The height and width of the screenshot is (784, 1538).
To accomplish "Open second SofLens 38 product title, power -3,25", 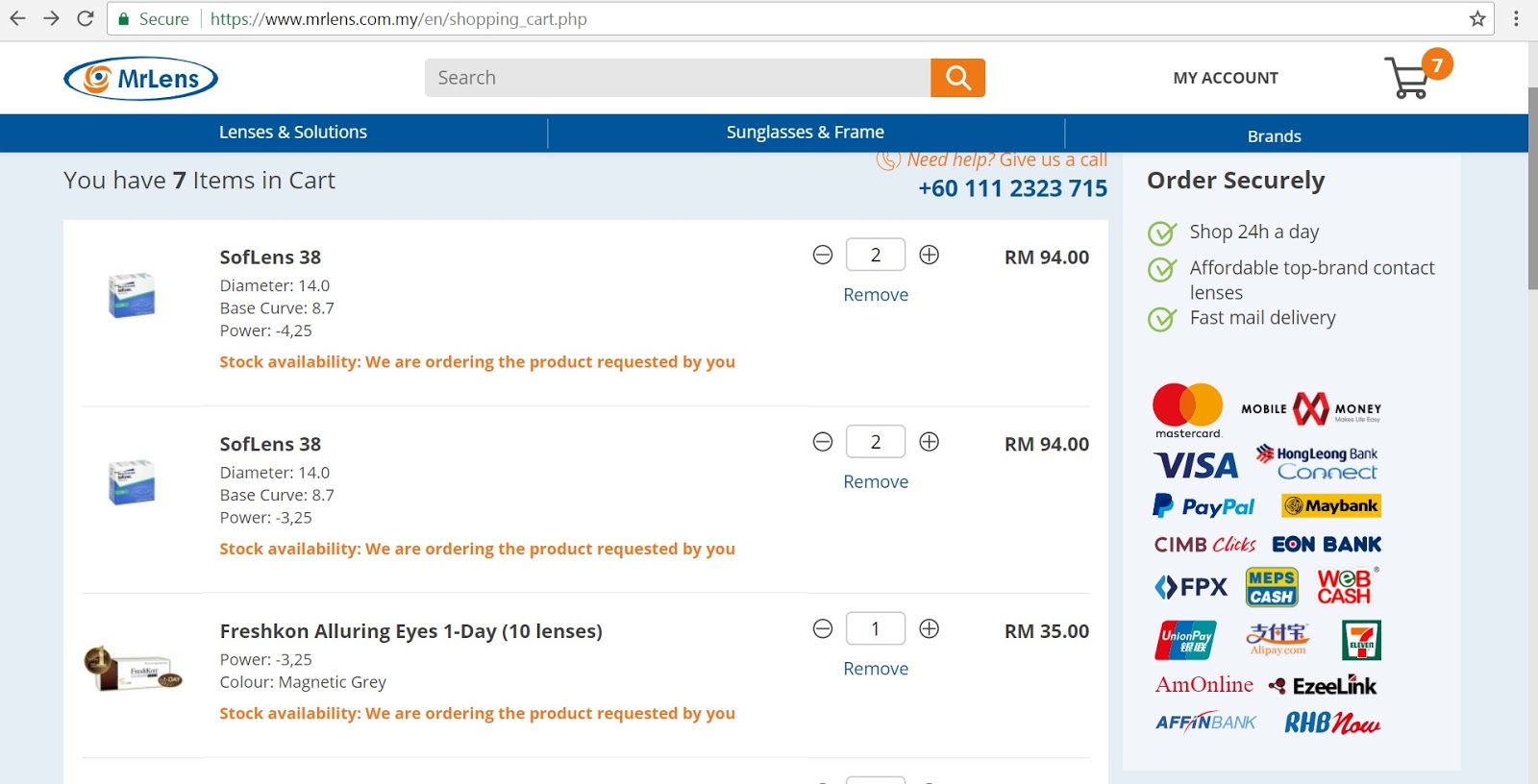I will [270, 445].
